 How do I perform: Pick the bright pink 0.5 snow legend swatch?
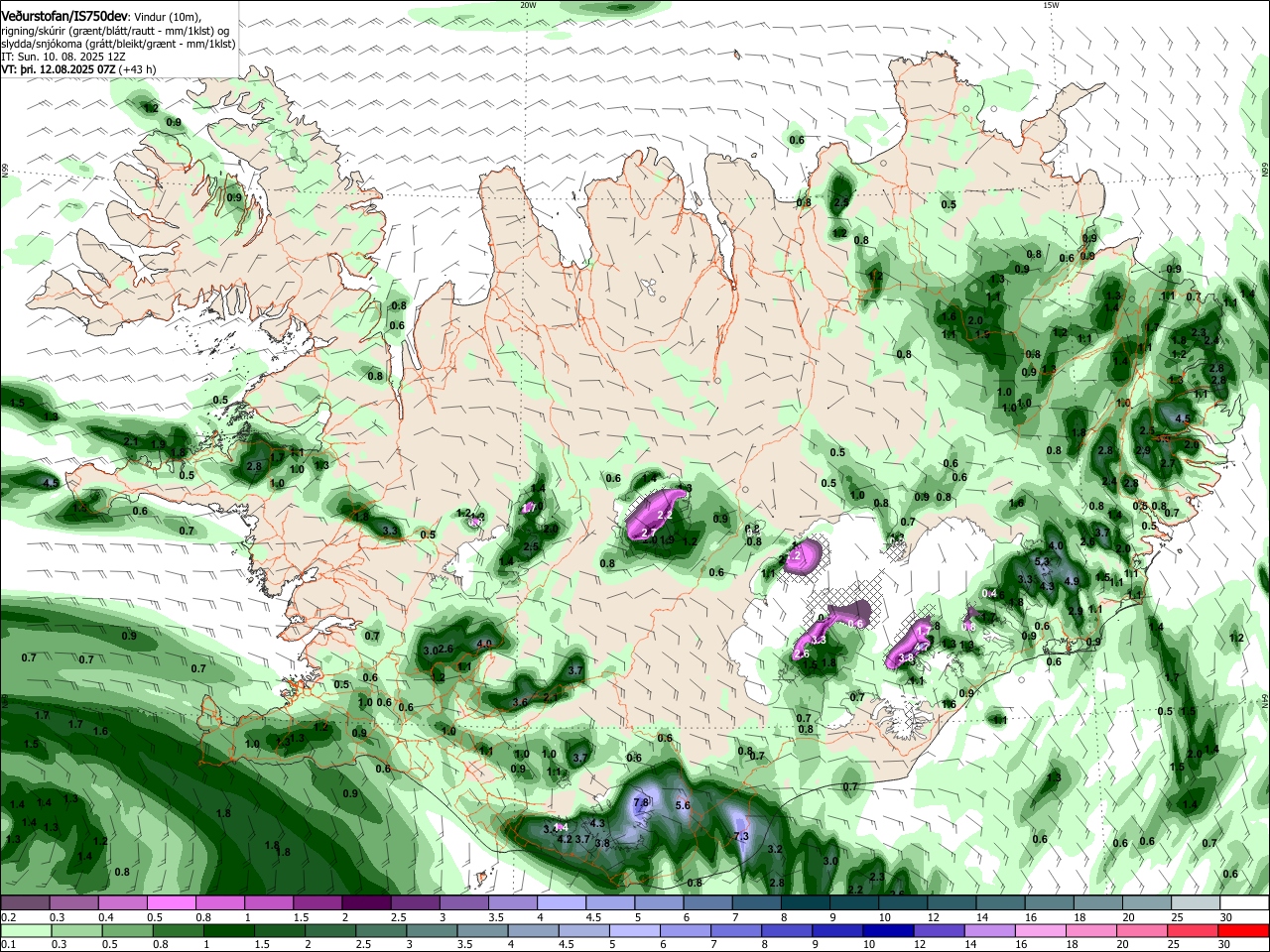(x=171, y=902)
